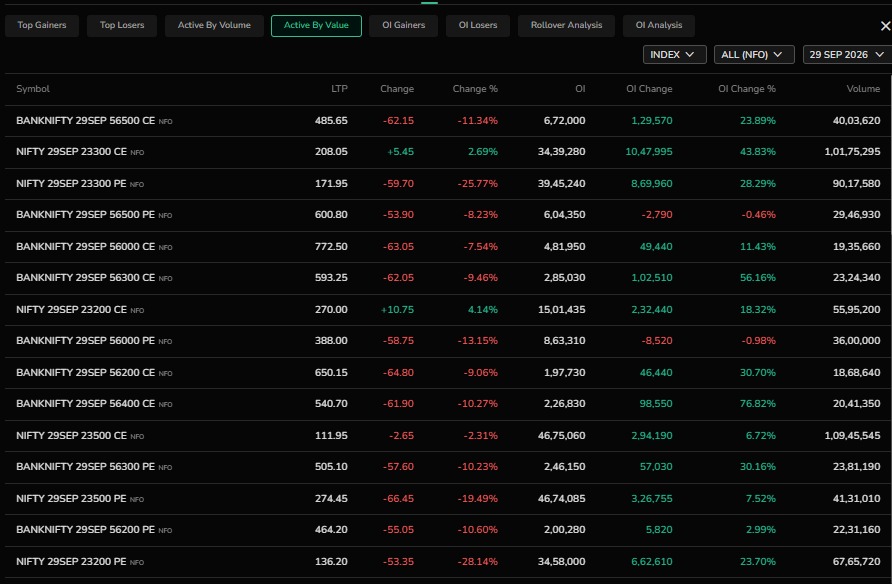Select Active By Value tab
Image resolution: width=892 pixels, height=584 pixels.
tap(316, 26)
